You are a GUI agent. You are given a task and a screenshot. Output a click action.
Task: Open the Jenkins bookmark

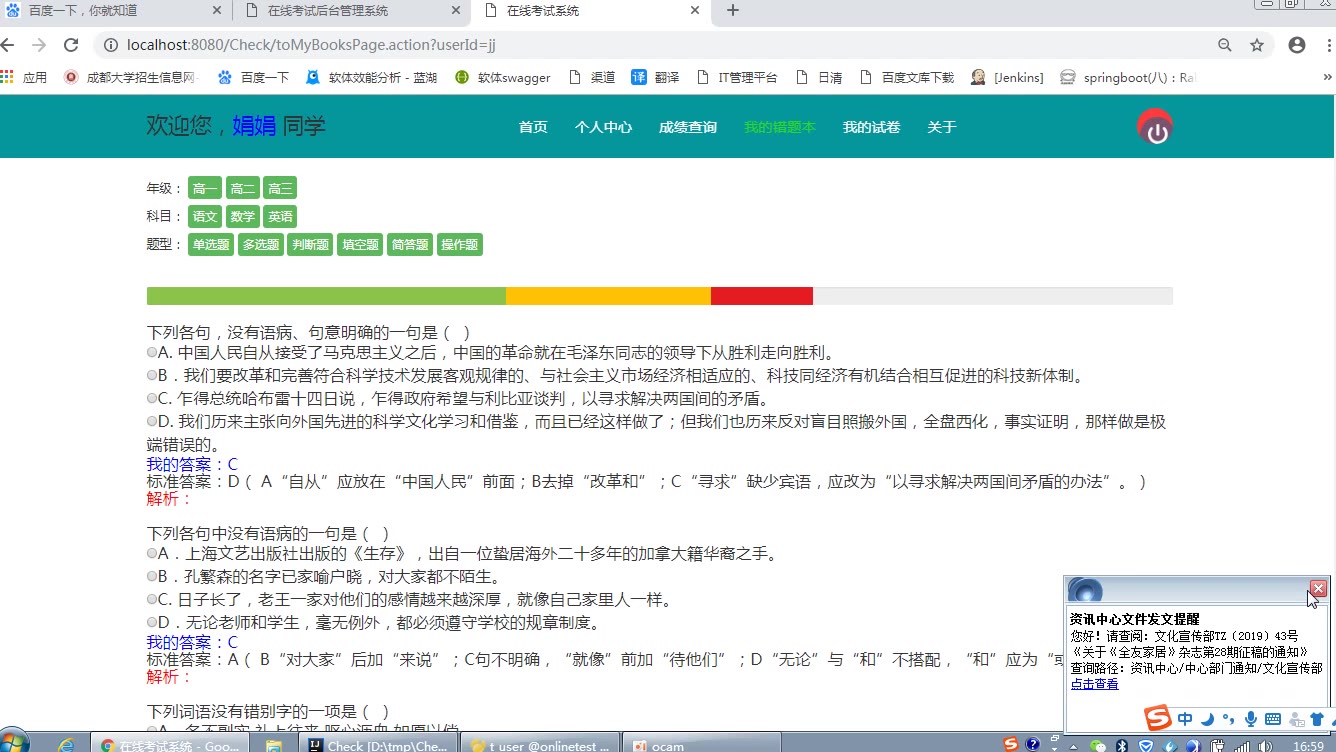pyautogui.click(x=1008, y=77)
